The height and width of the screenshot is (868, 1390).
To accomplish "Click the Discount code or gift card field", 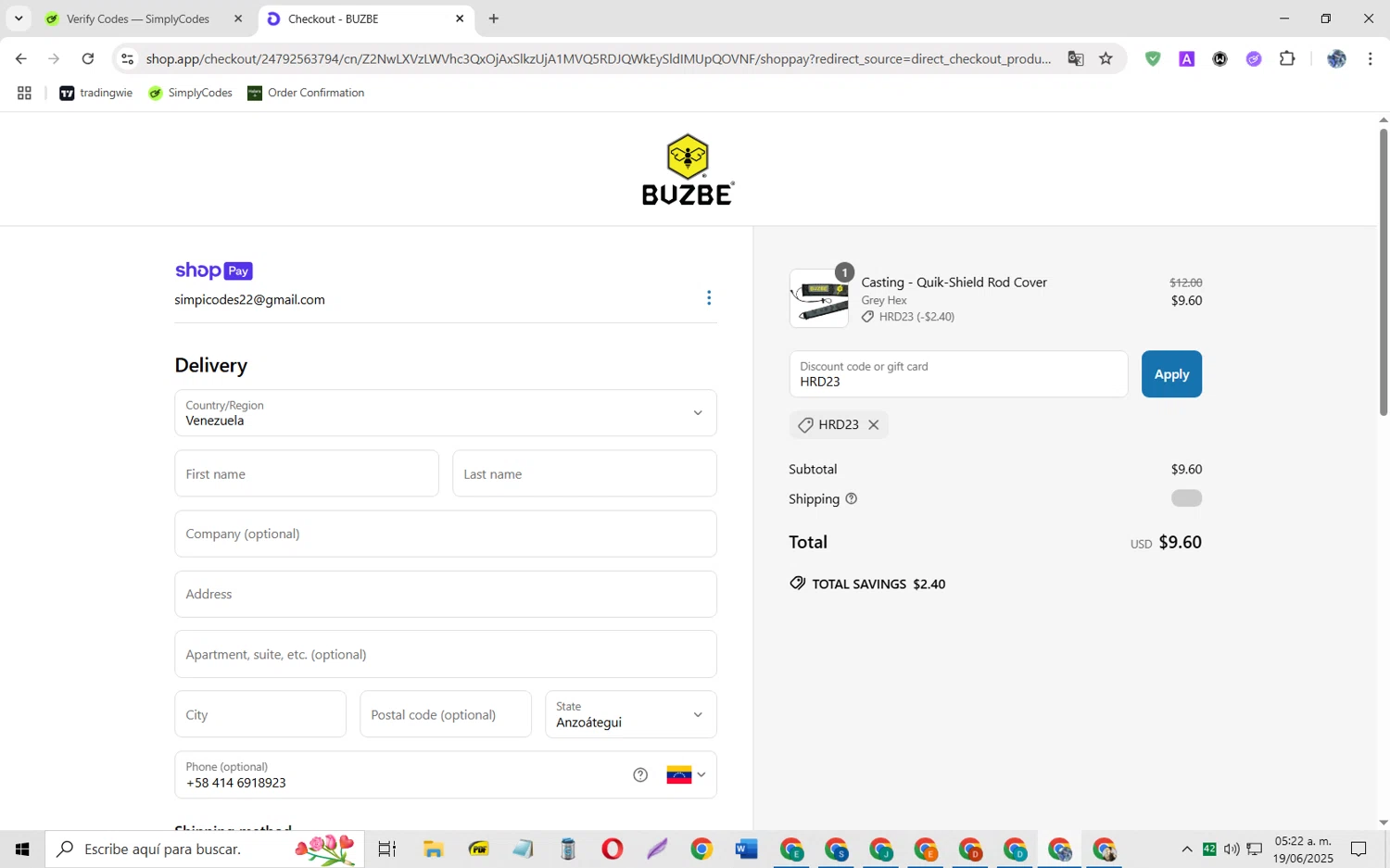I will (958, 374).
